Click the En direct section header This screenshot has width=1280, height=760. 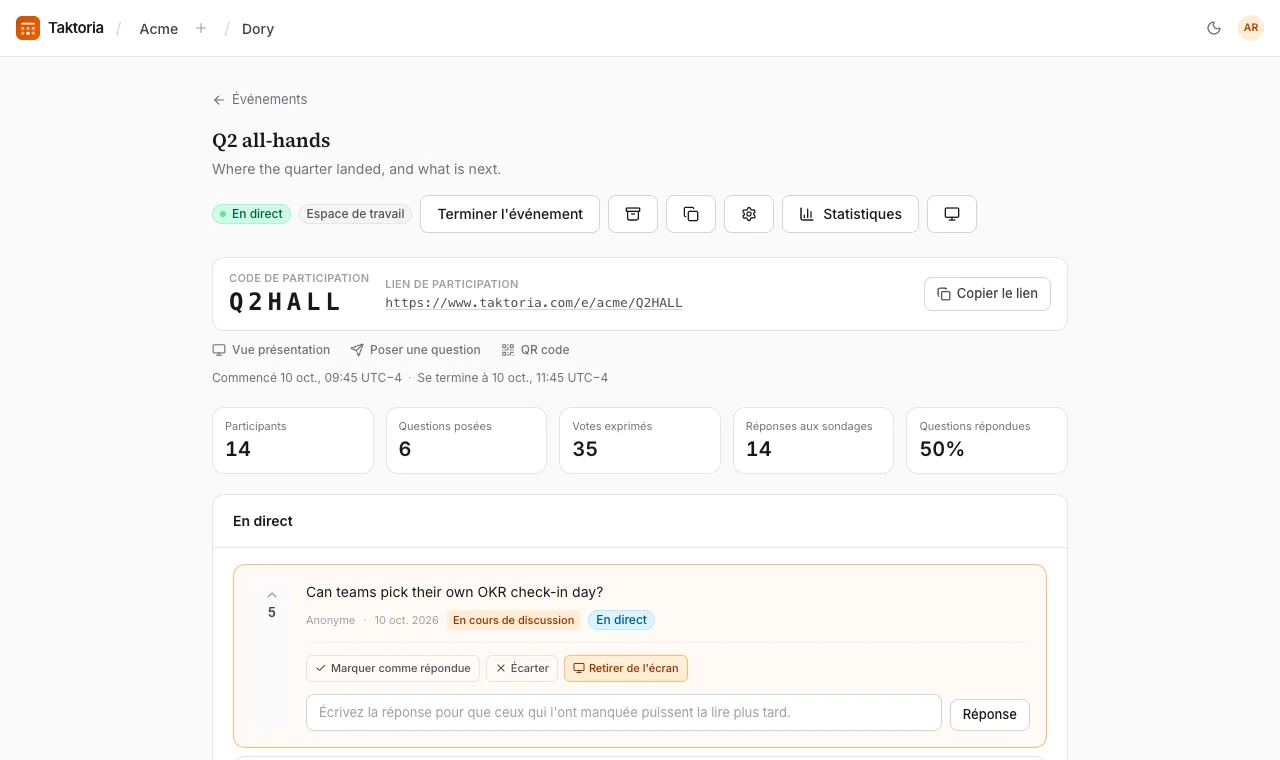[263, 521]
